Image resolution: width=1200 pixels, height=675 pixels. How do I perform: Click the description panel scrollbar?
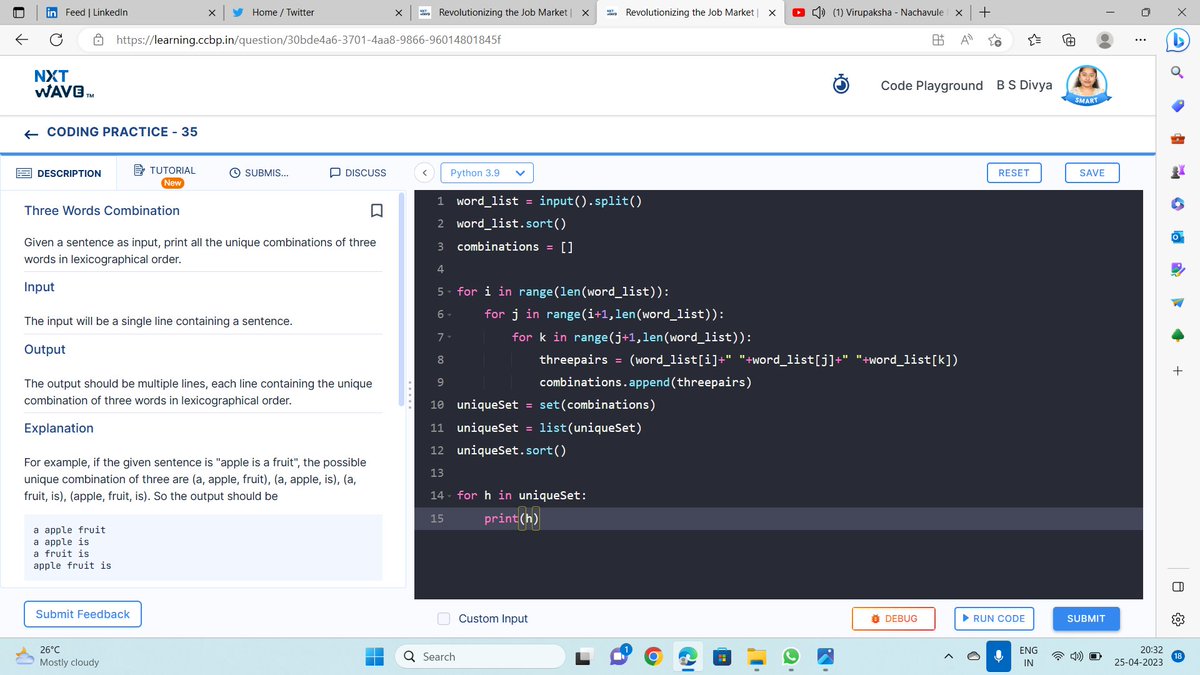click(x=400, y=300)
